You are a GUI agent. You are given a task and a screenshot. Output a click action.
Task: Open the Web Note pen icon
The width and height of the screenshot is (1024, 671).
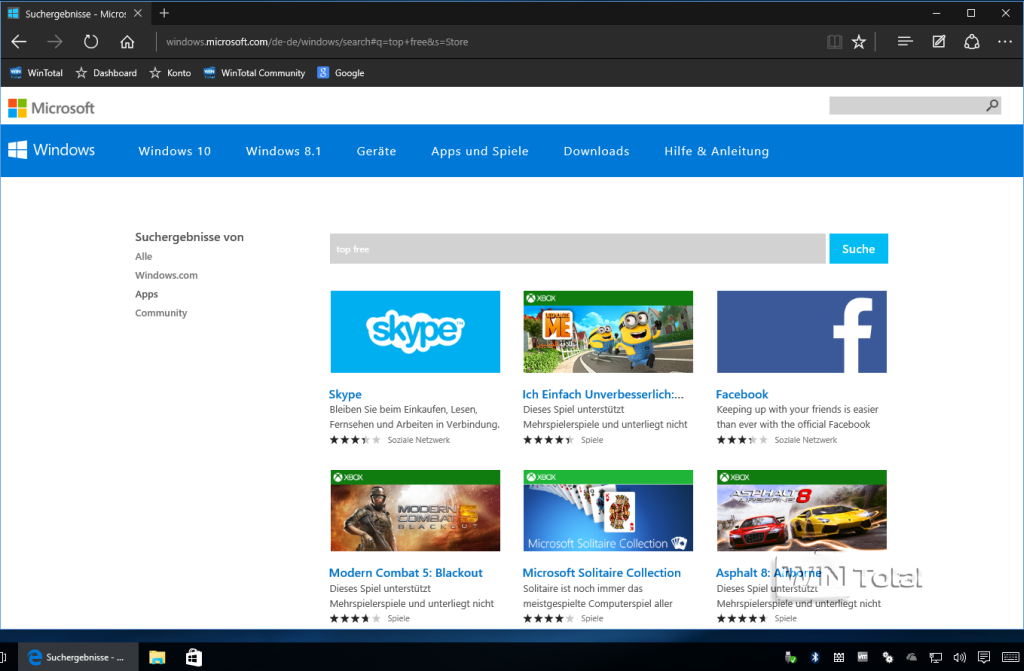click(x=938, y=42)
